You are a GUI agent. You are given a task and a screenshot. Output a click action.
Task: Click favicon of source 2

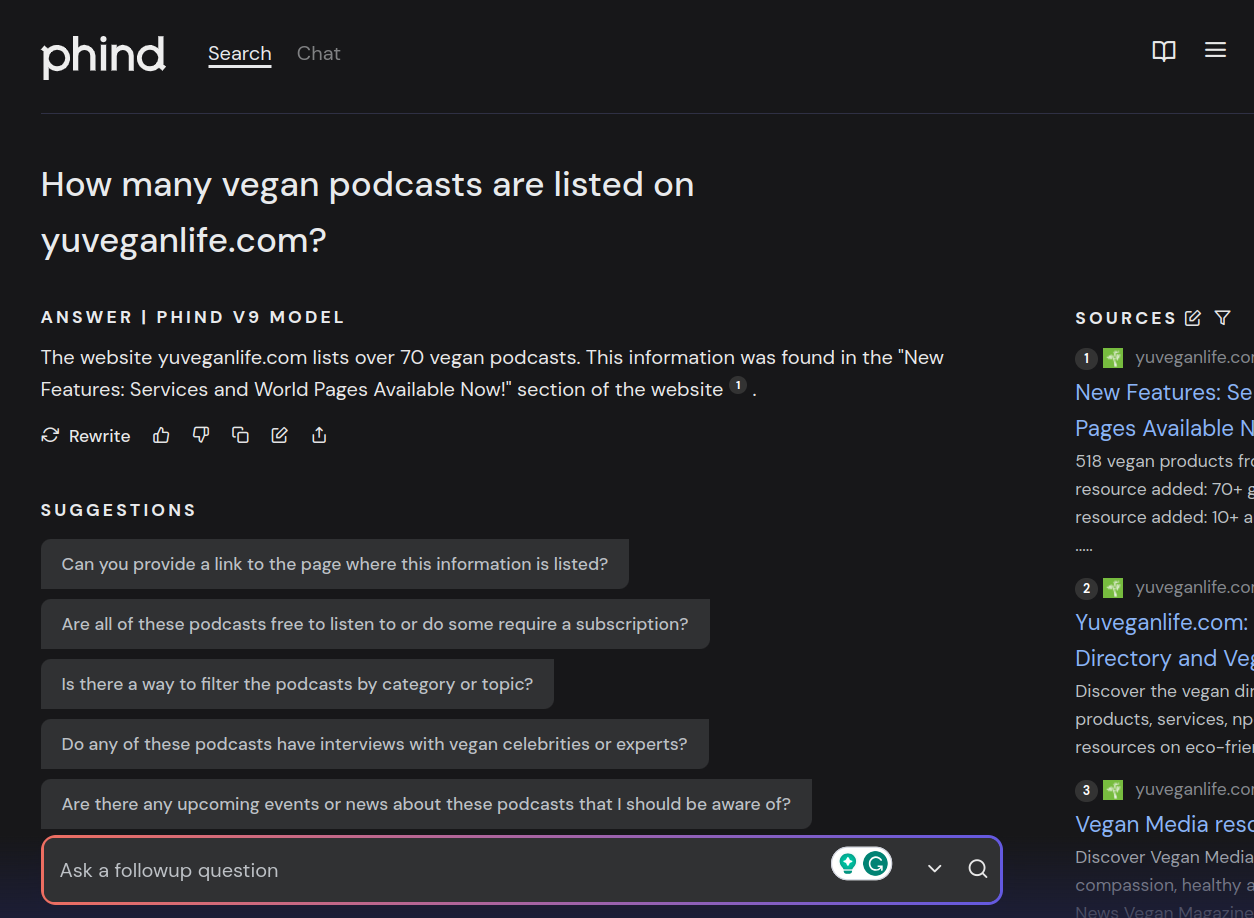tap(1113, 588)
